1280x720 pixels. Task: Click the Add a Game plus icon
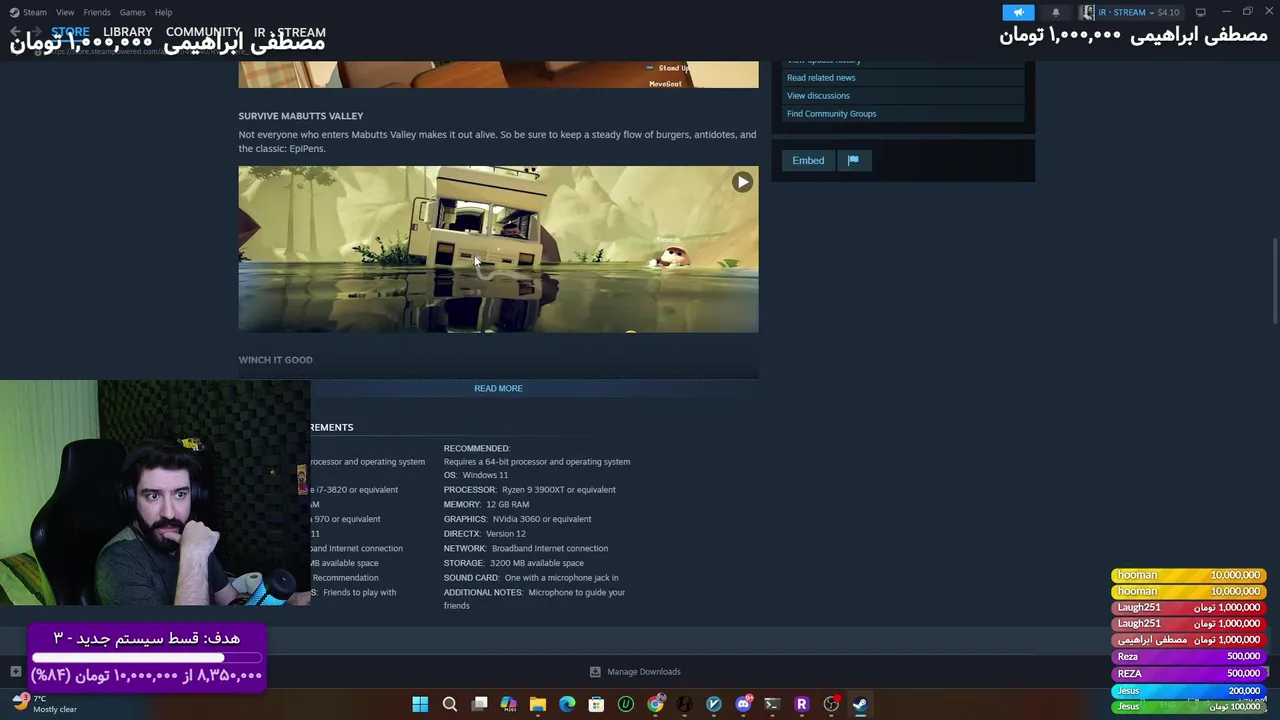pos(15,672)
